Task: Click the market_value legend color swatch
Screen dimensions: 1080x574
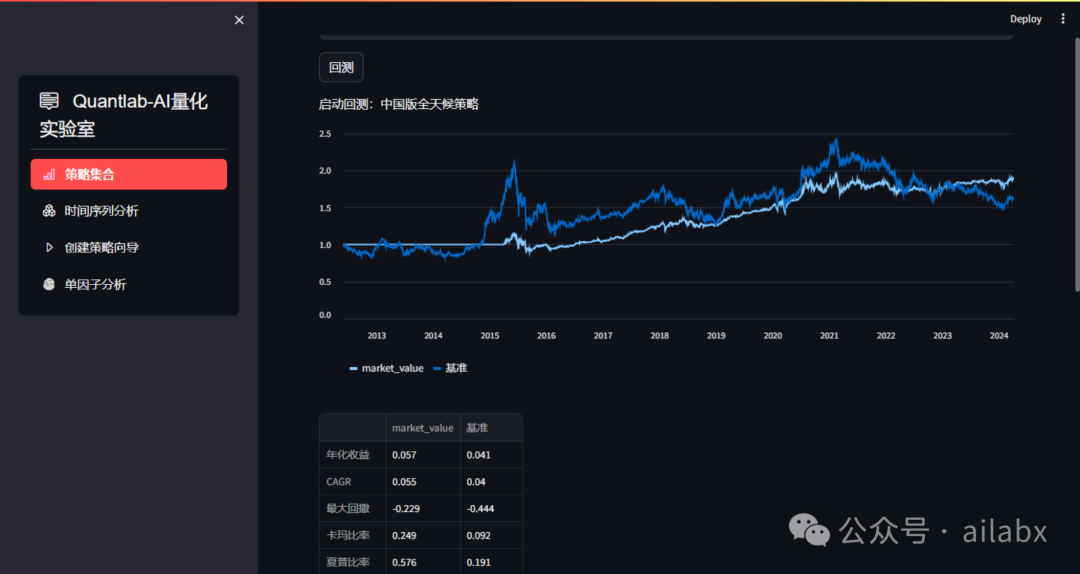Action: [353, 369]
